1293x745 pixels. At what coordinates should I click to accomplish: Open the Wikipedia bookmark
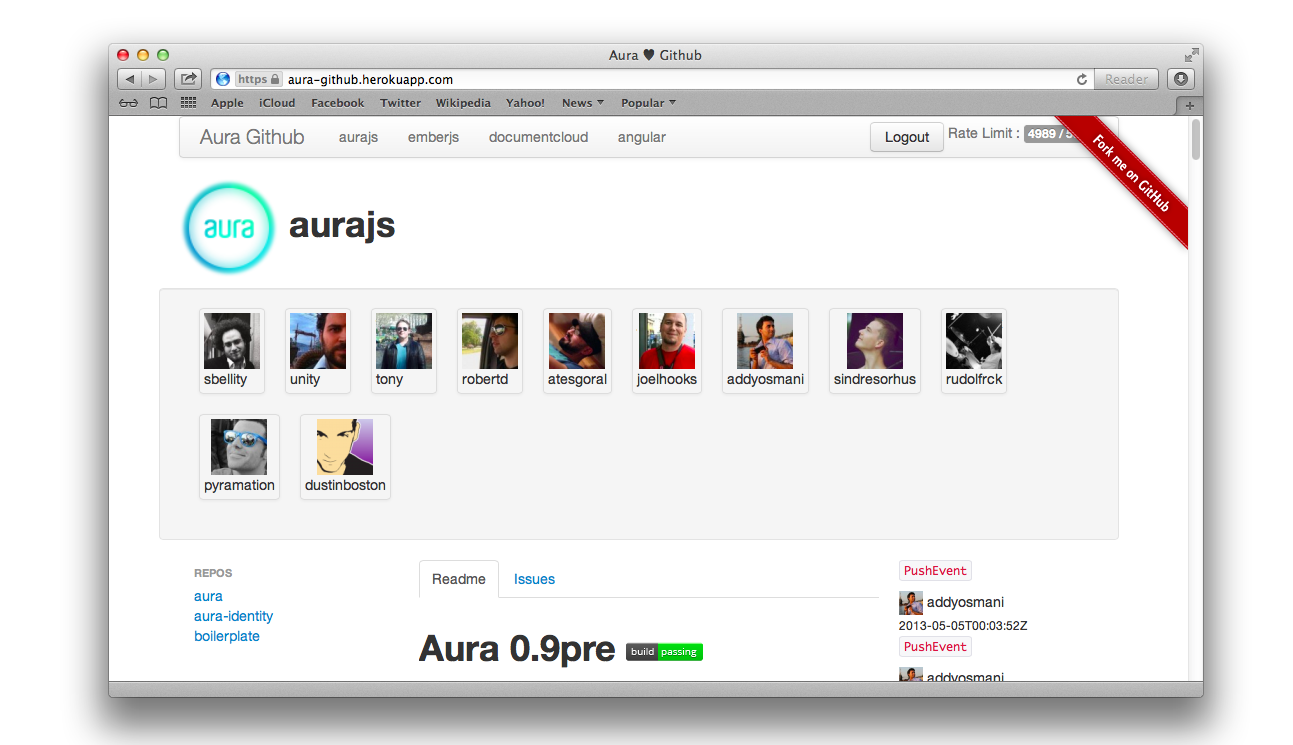[463, 103]
